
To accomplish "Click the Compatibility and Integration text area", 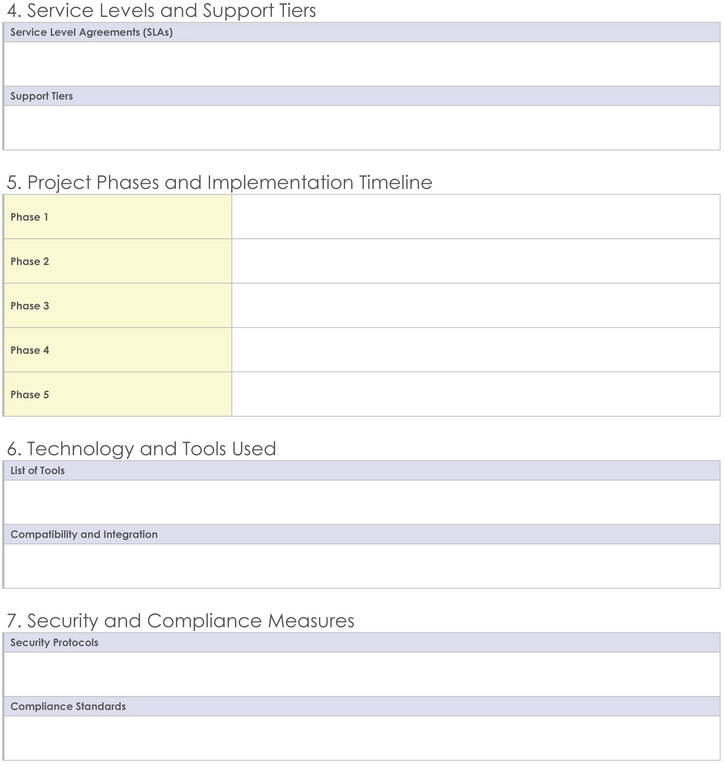I will point(362,566).
